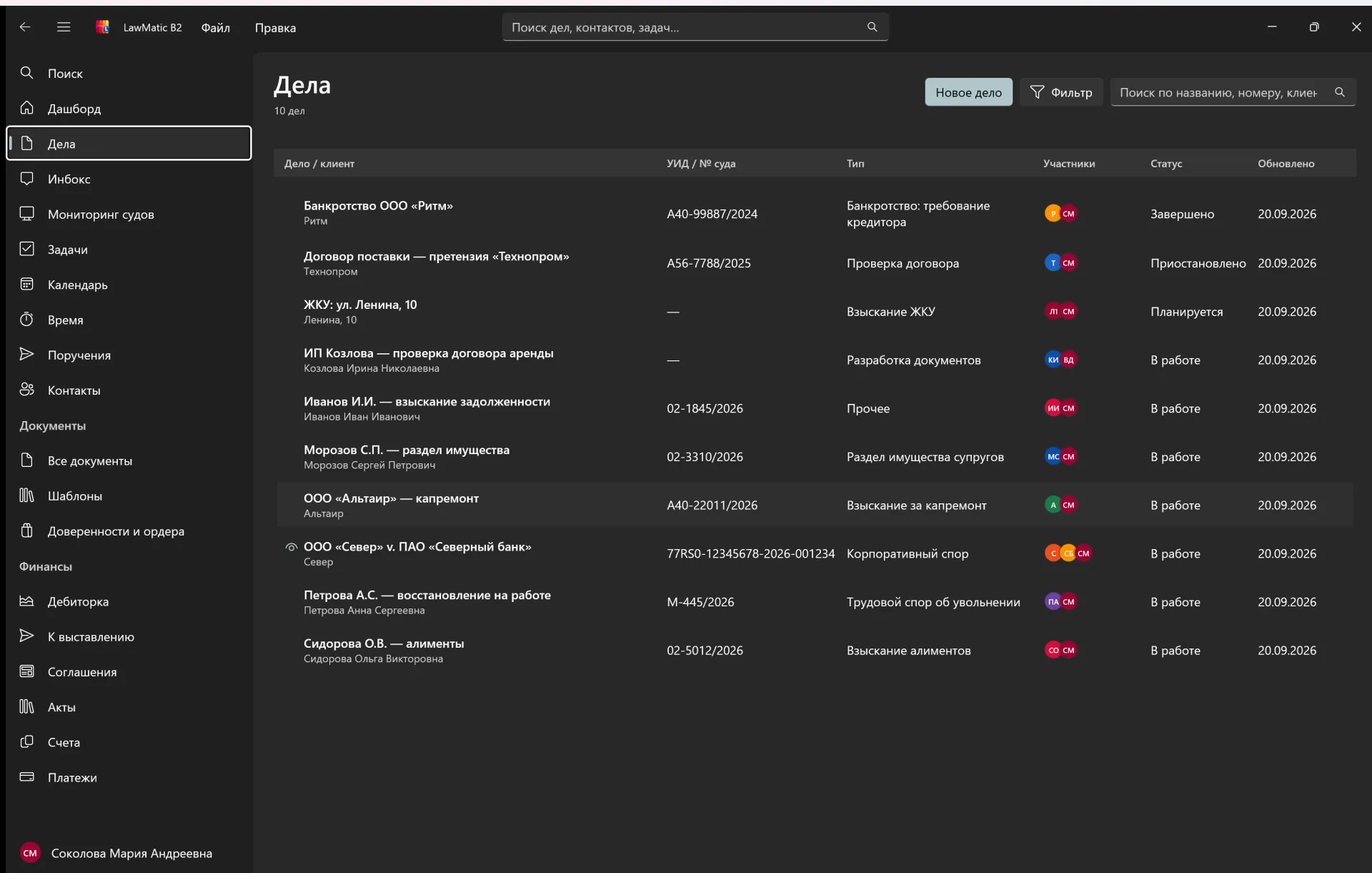Open Доверенности и ордера via its icon
Screen dimensions: 1372x873
26,531
